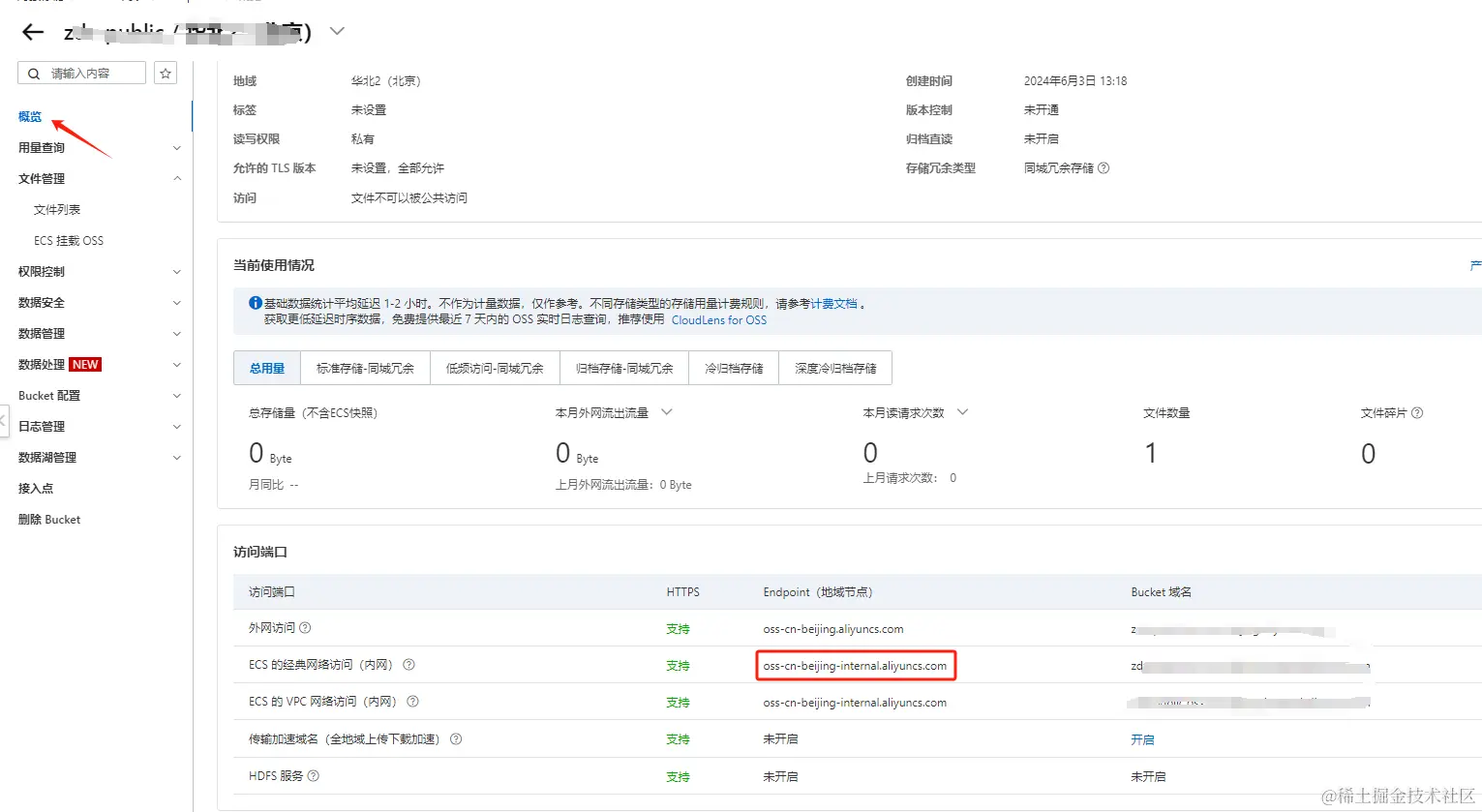The width and height of the screenshot is (1482, 812).
Task: Collapse the 文件管理 sidebar section
Action: [x=99, y=179]
